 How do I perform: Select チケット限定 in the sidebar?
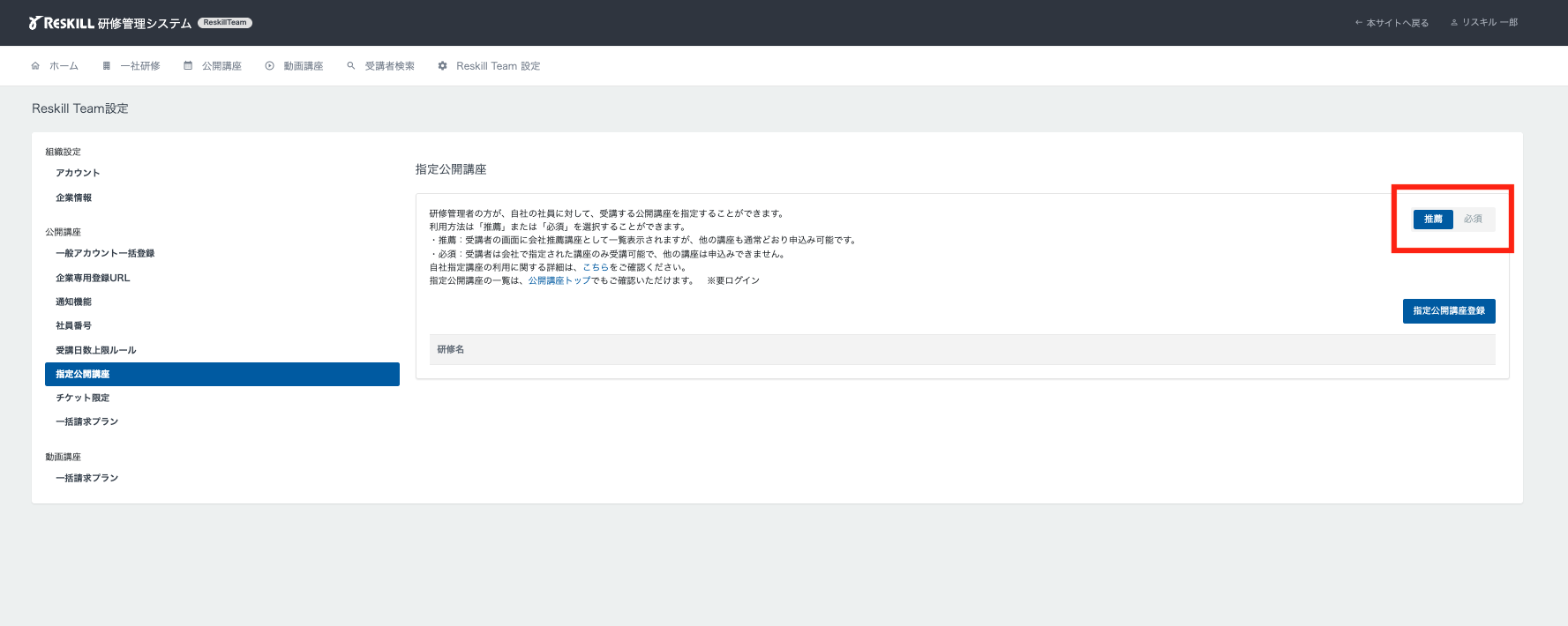(x=83, y=399)
